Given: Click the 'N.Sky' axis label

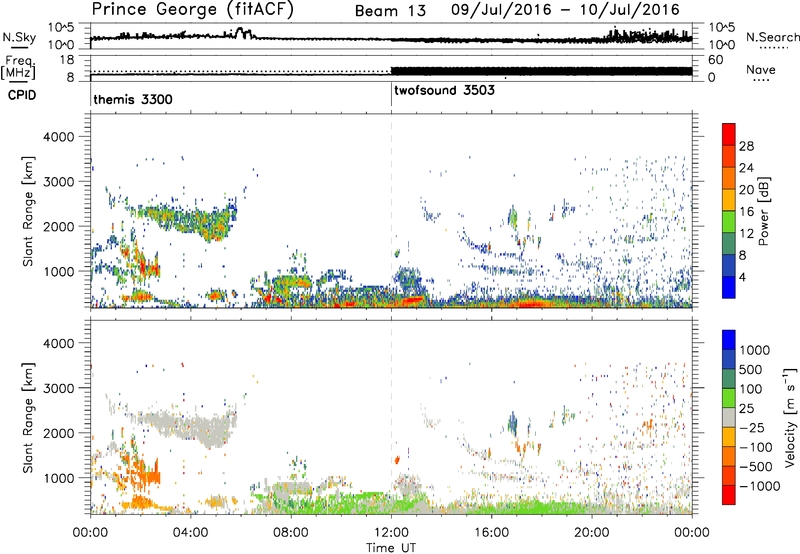Looking at the screenshot, I should (19, 37).
